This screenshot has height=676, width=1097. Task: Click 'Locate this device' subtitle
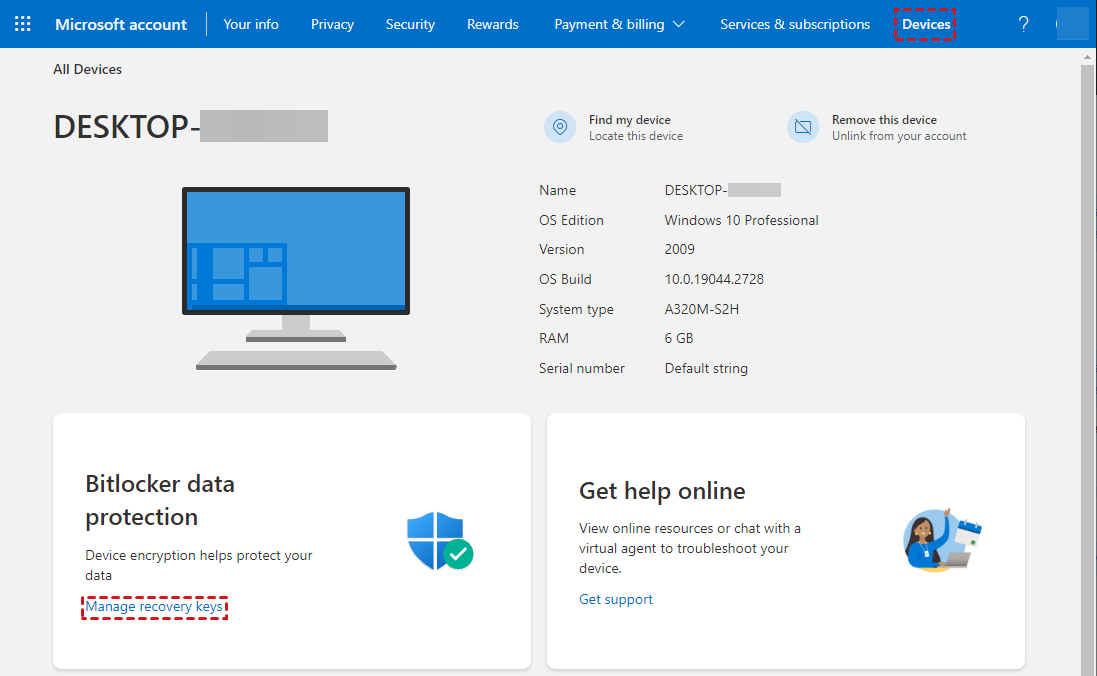coord(636,136)
